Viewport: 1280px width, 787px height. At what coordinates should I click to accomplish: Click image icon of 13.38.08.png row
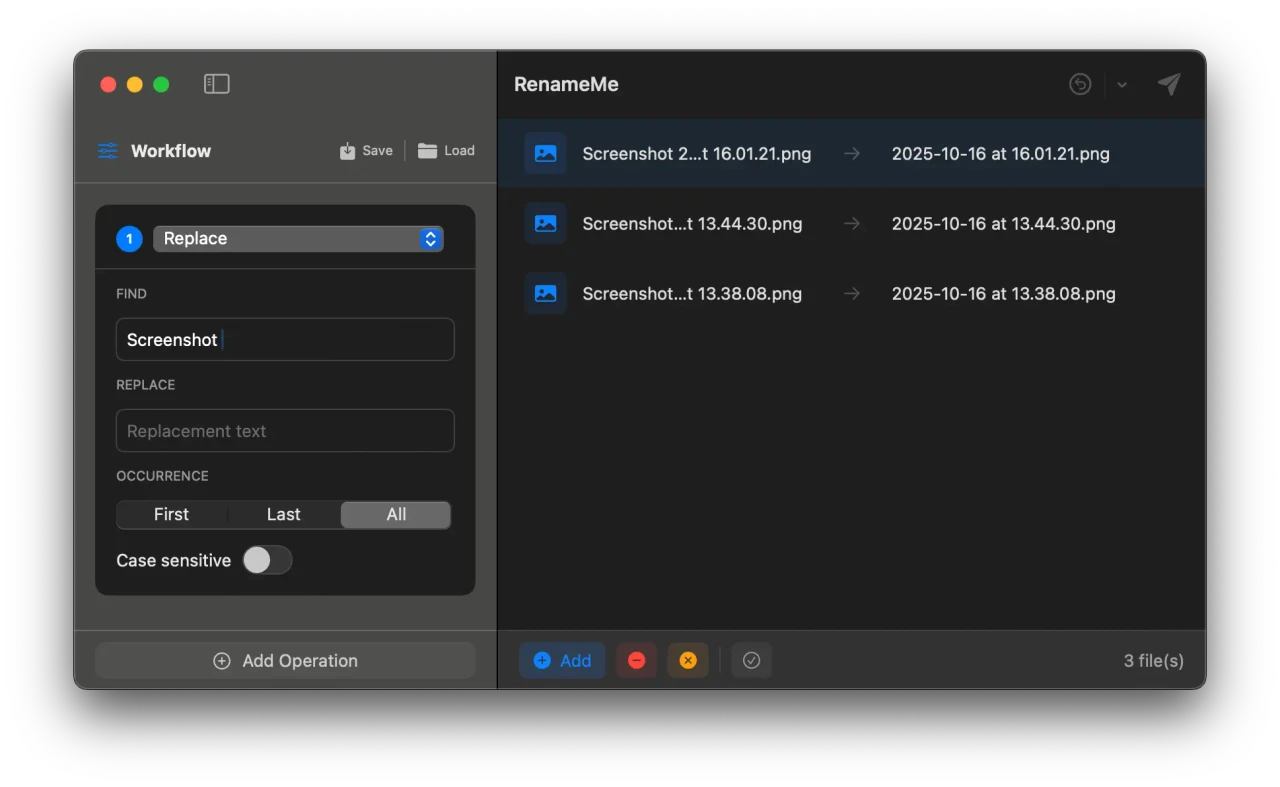pos(545,293)
